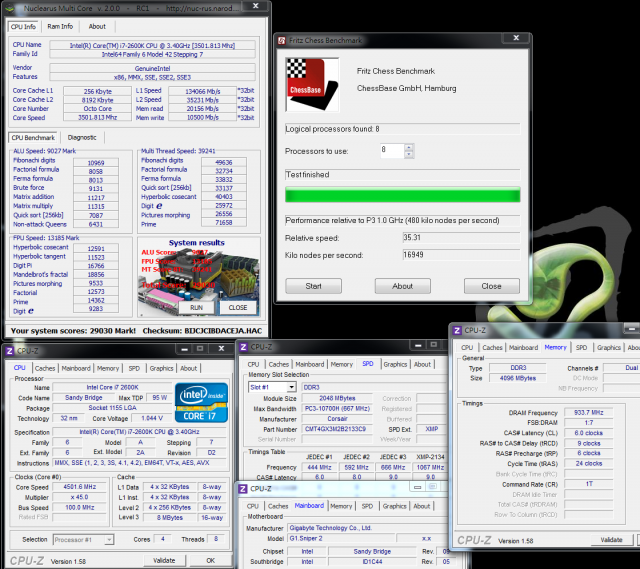The width and height of the screenshot is (640, 569).
Task: Open the Diagnostic tab in Nuclearus
Action: point(82,138)
